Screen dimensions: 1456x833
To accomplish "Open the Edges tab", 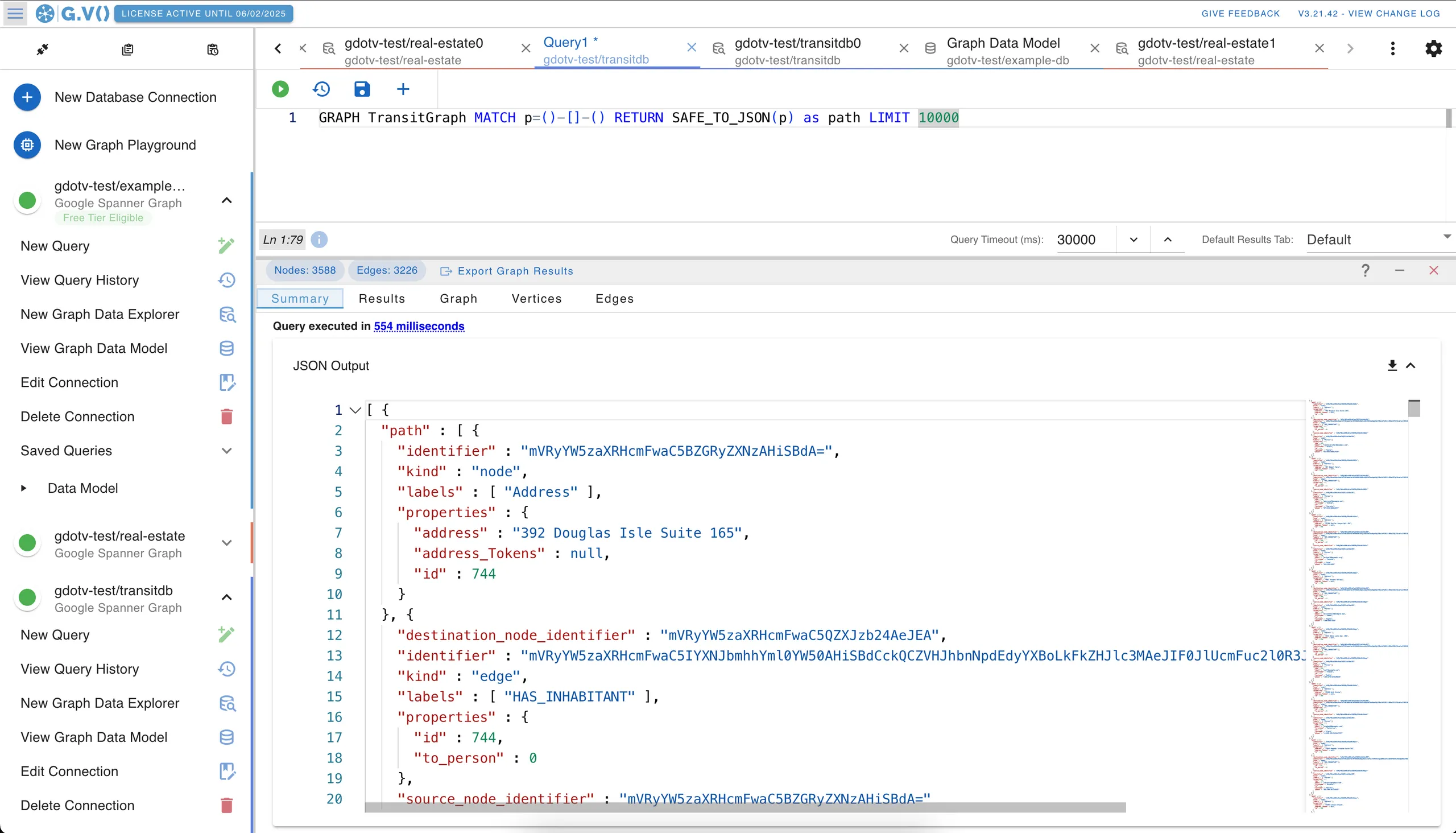I will pyautogui.click(x=614, y=299).
